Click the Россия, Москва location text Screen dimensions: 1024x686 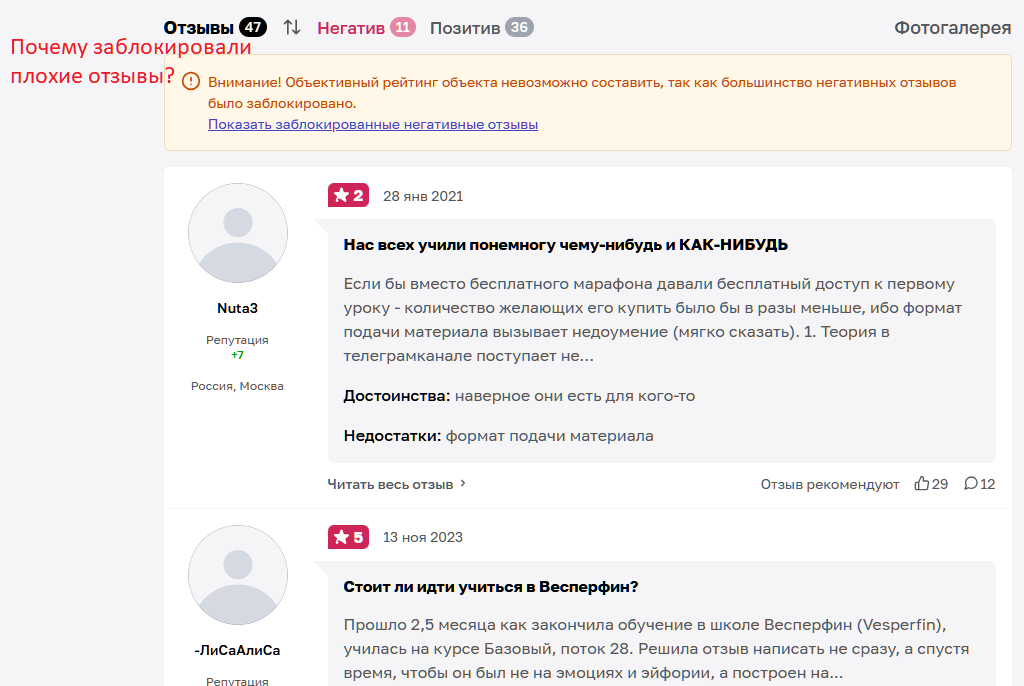pyautogui.click(x=237, y=385)
